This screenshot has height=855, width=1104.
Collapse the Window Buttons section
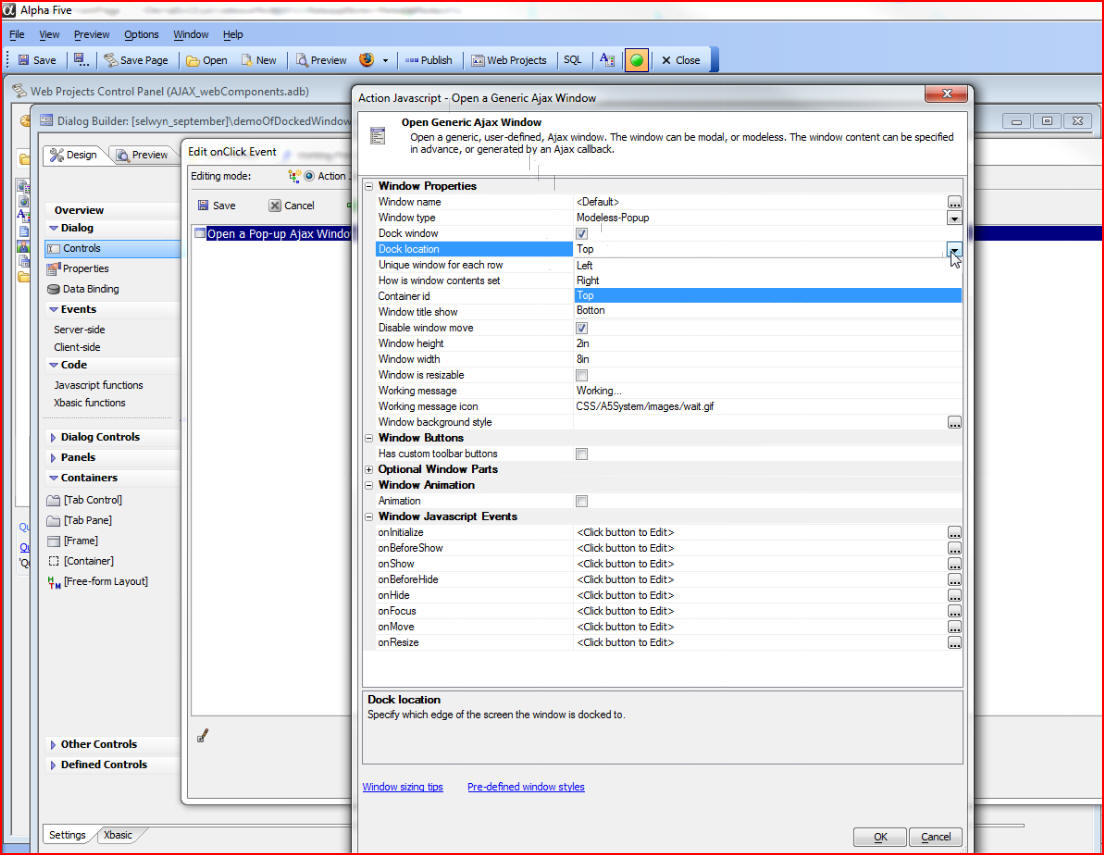(x=369, y=438)
